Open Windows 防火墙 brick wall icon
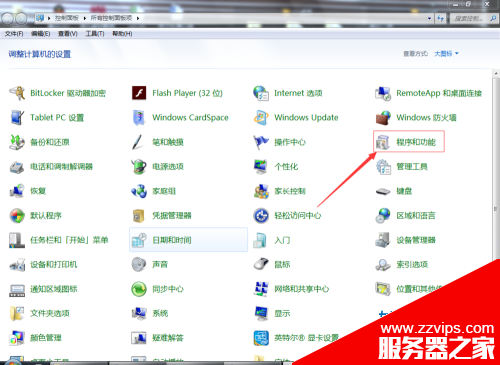The height and width of the screenshot is (365, 500). click(x=383, y=118)
